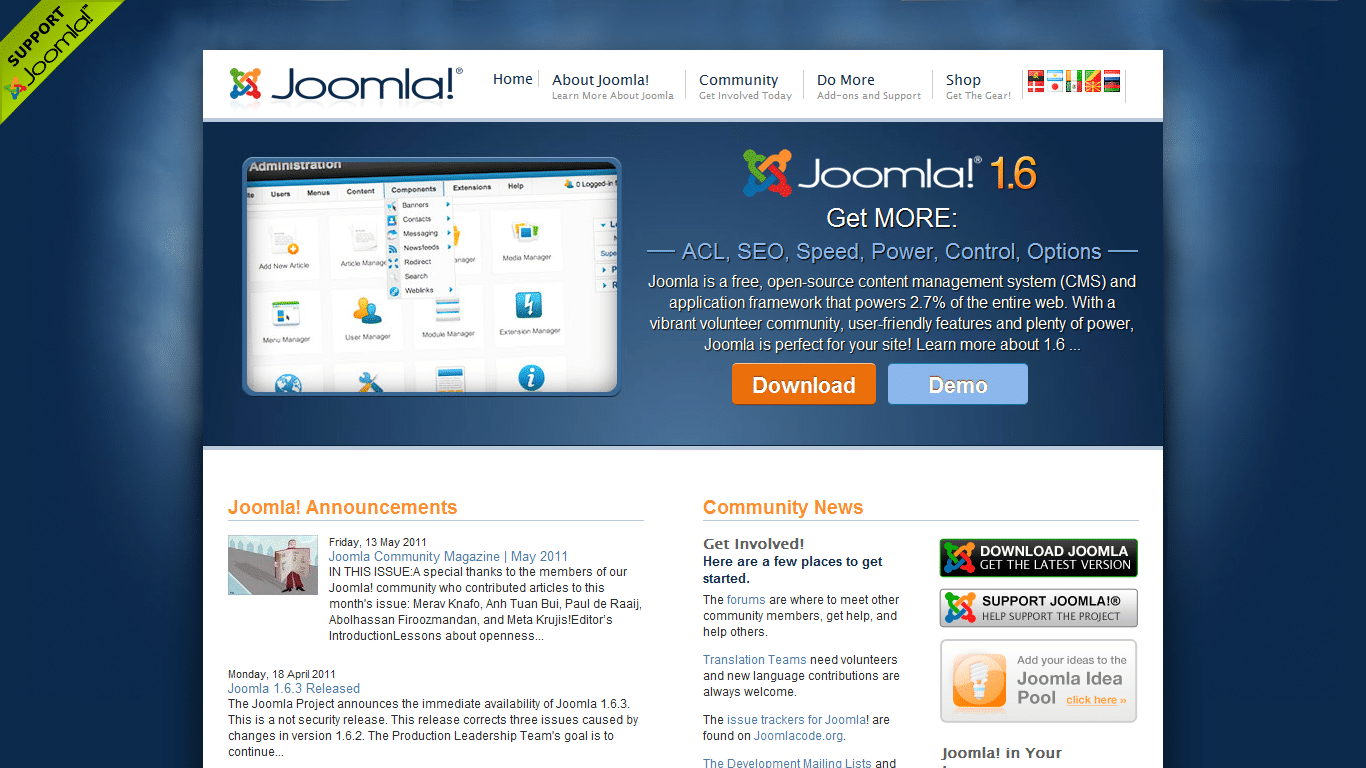This screenshot has height=768, width=1366.
Task: Click the orange Download button
Action: (804, 385)
